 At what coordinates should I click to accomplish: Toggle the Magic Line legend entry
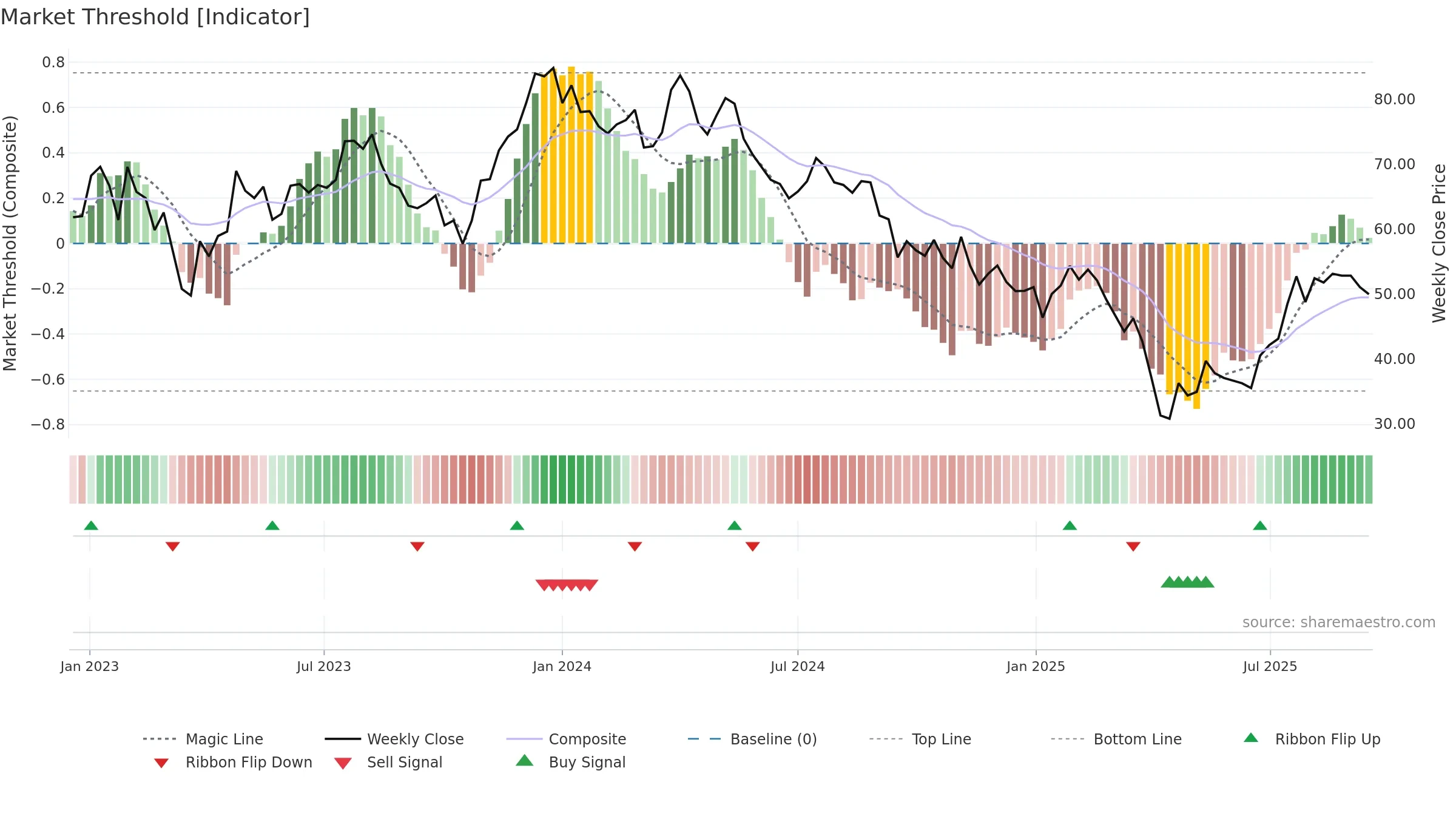pyautogui.click(x=203, y=739)
